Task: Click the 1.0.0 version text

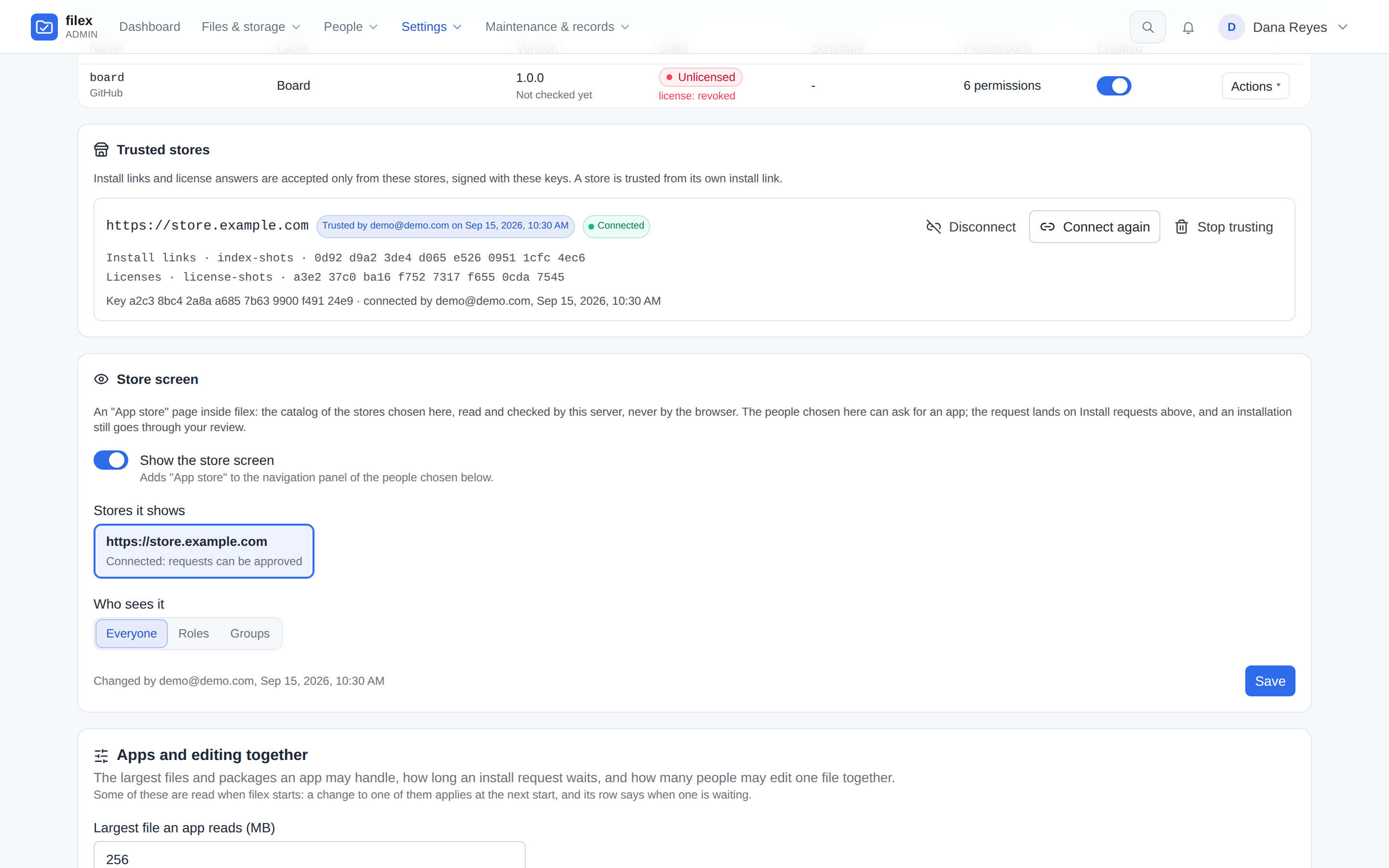Action: coord(529,78)
